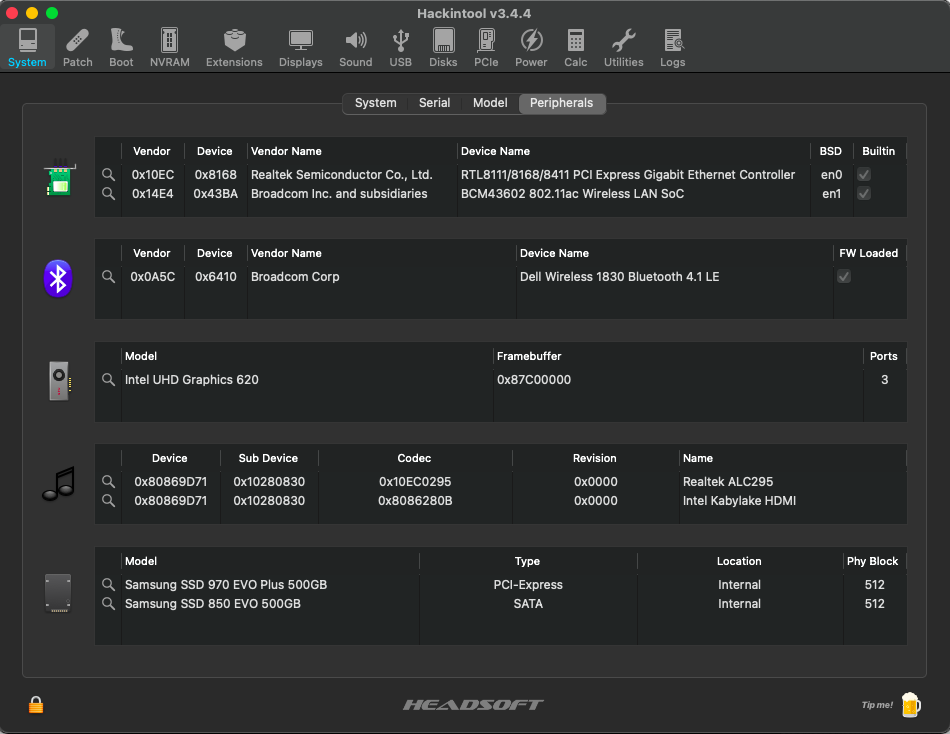
Task: Open the Utilities section
Action: [623, 47]
